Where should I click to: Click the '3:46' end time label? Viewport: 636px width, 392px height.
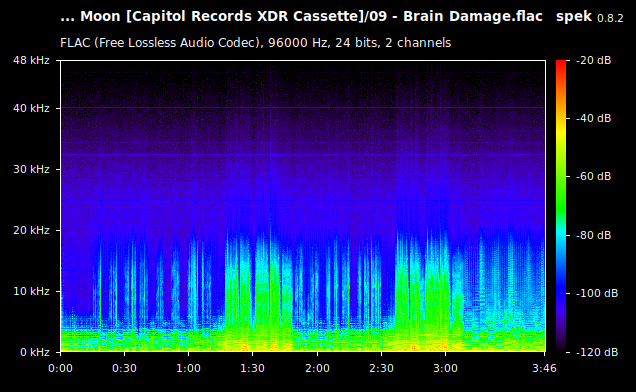pyautogui.click(x=544, y=368)
